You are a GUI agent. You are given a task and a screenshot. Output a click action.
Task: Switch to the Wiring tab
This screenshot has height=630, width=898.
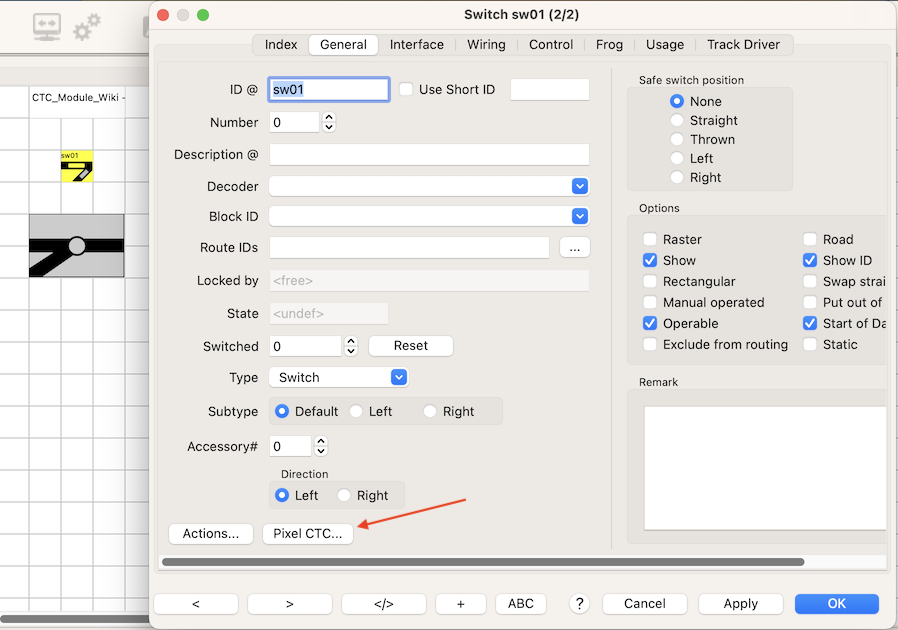(486, 45)
